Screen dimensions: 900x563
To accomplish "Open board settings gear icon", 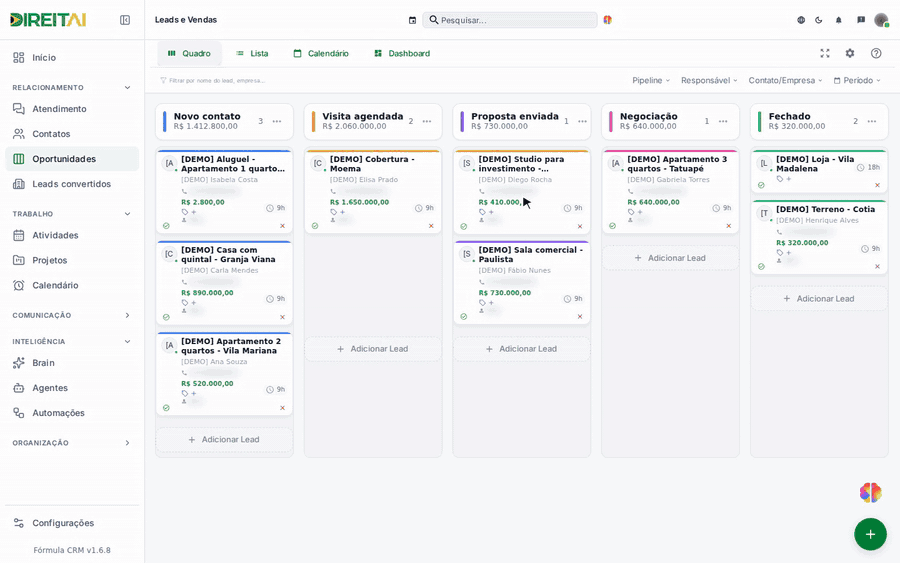I will coord(850,53).
